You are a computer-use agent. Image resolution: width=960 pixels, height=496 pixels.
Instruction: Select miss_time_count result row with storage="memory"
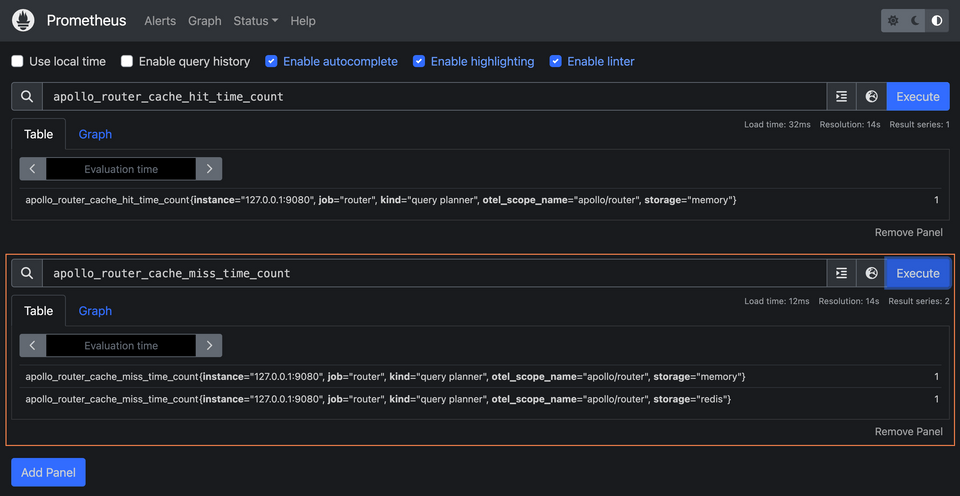(x=482, y=377)
